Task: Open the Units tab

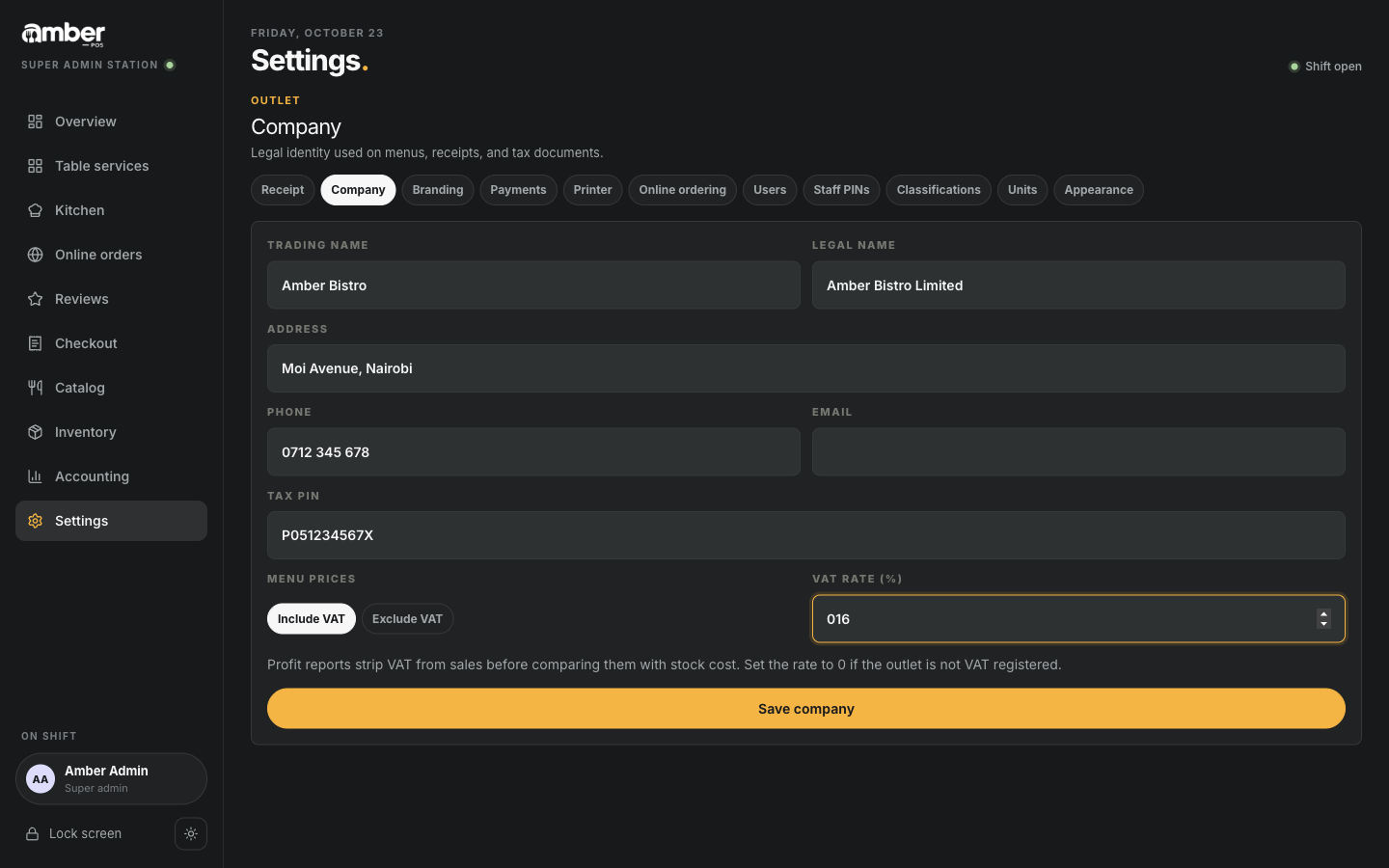Action: 1022,190
